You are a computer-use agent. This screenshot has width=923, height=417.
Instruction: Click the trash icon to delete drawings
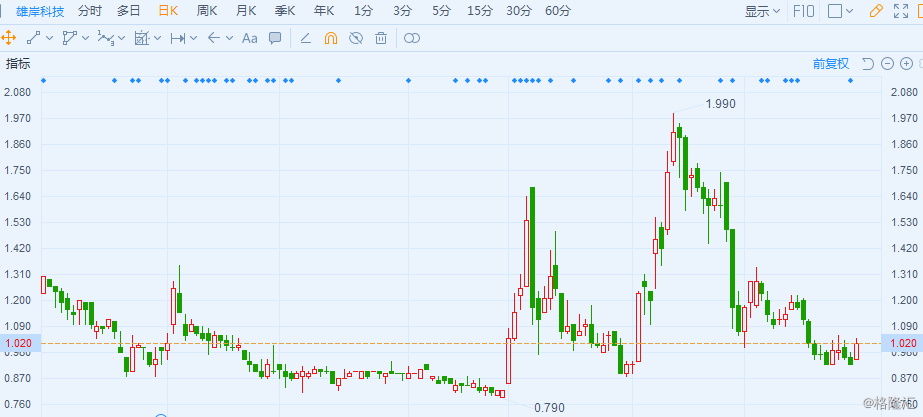tap(381, 38)
